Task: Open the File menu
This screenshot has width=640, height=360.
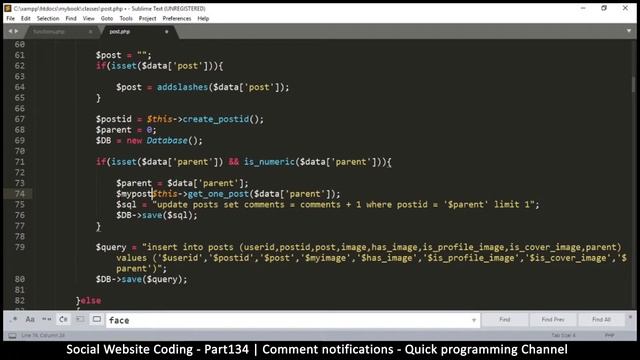Action: (x=11, y=18)
